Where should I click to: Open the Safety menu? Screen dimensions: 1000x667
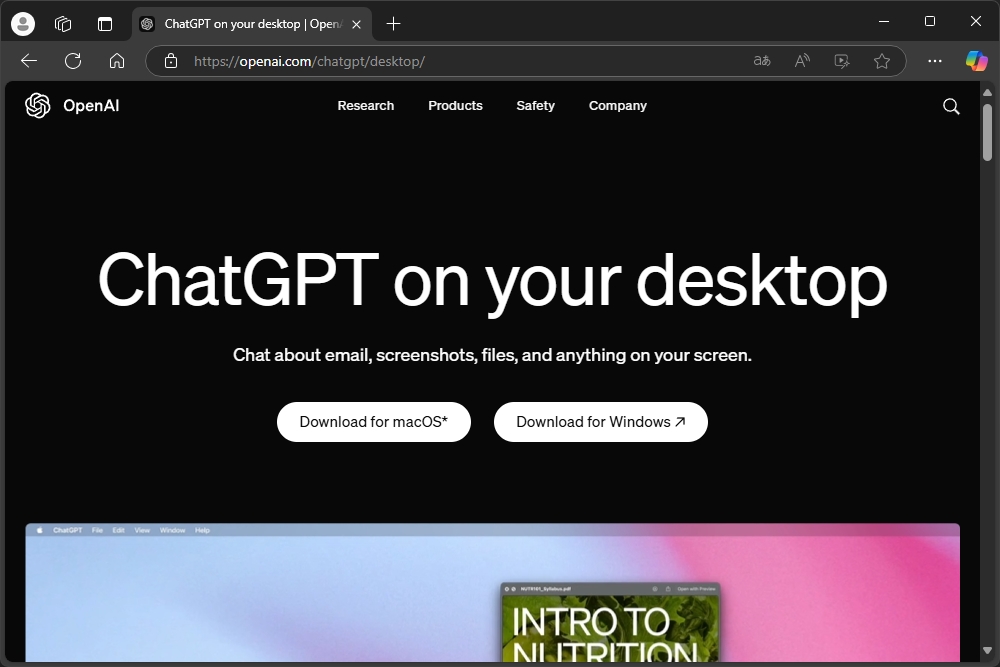coord(536,106)
